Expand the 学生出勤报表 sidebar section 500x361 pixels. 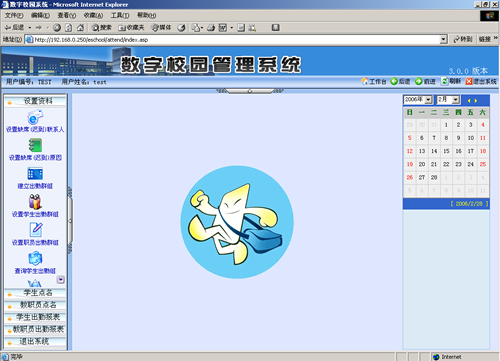point(35,317)
